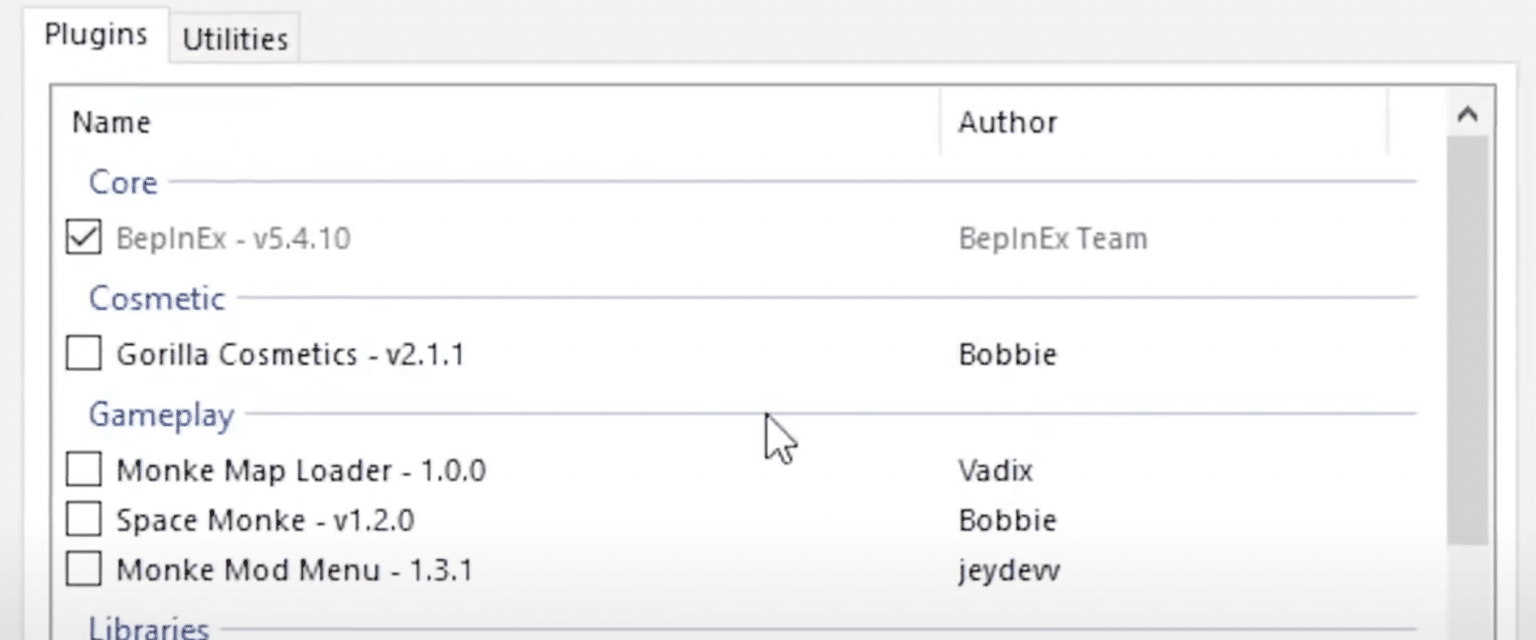Expand the Libraries group header

click(149, 628)
